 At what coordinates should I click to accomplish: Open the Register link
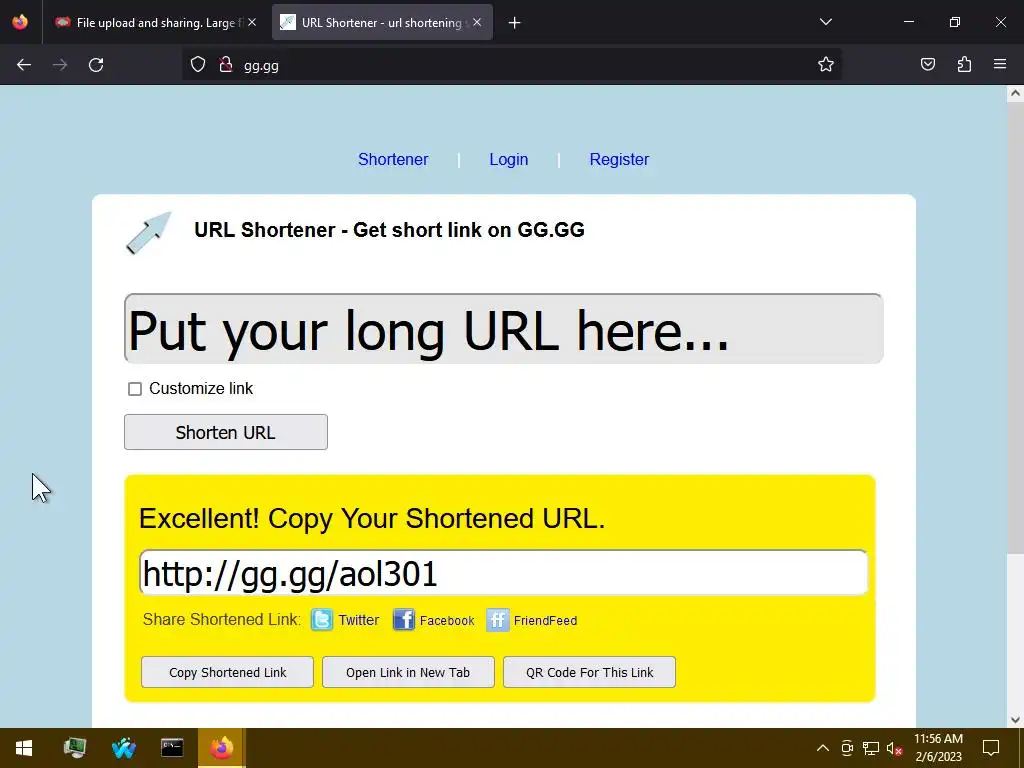(x=619, y=159)
